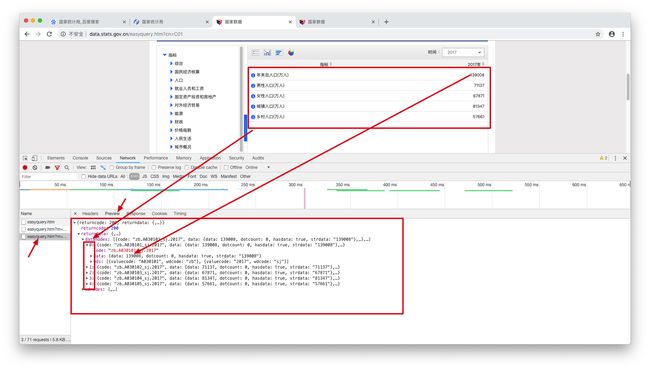Collapse the 指标 root tree node
The height and width of the screenshot is (370, 650).
[165, 55]
